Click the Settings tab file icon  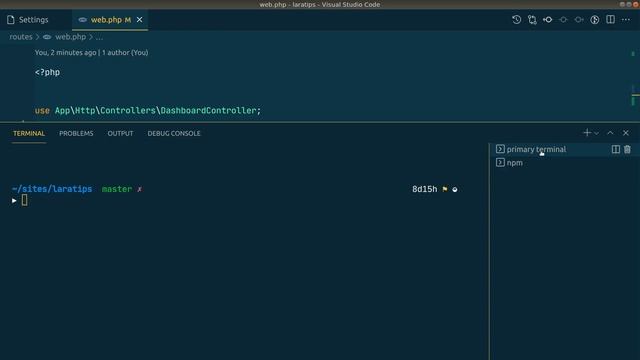(x=11, y=20)
